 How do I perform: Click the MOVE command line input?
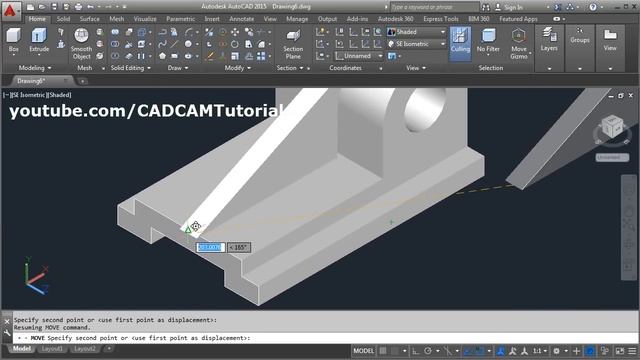[325, 338]
